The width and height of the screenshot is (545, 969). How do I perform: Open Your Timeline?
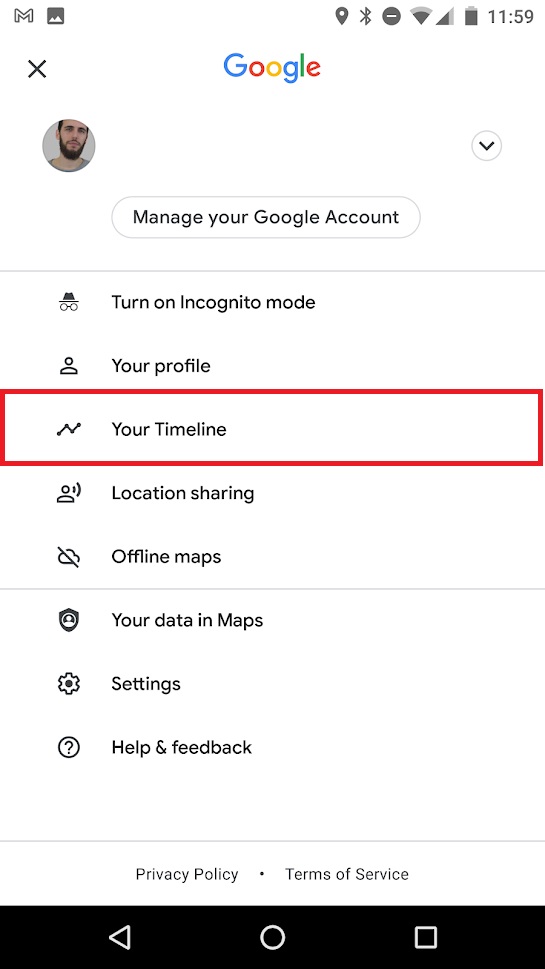pyautogui.click(x=272, y=428)
